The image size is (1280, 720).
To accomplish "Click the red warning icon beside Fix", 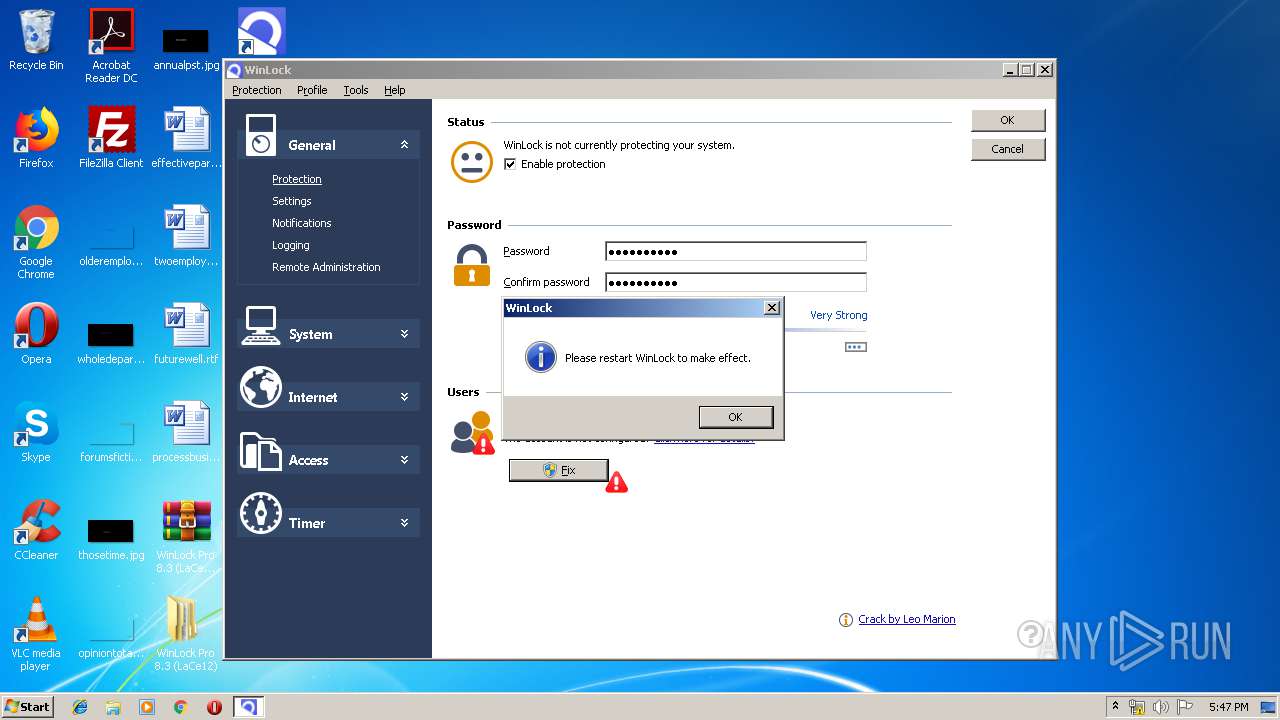I will pos(617,483).
